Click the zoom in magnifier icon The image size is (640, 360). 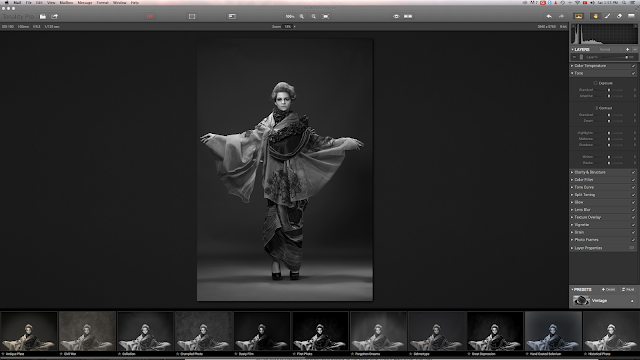pos(302,16)
